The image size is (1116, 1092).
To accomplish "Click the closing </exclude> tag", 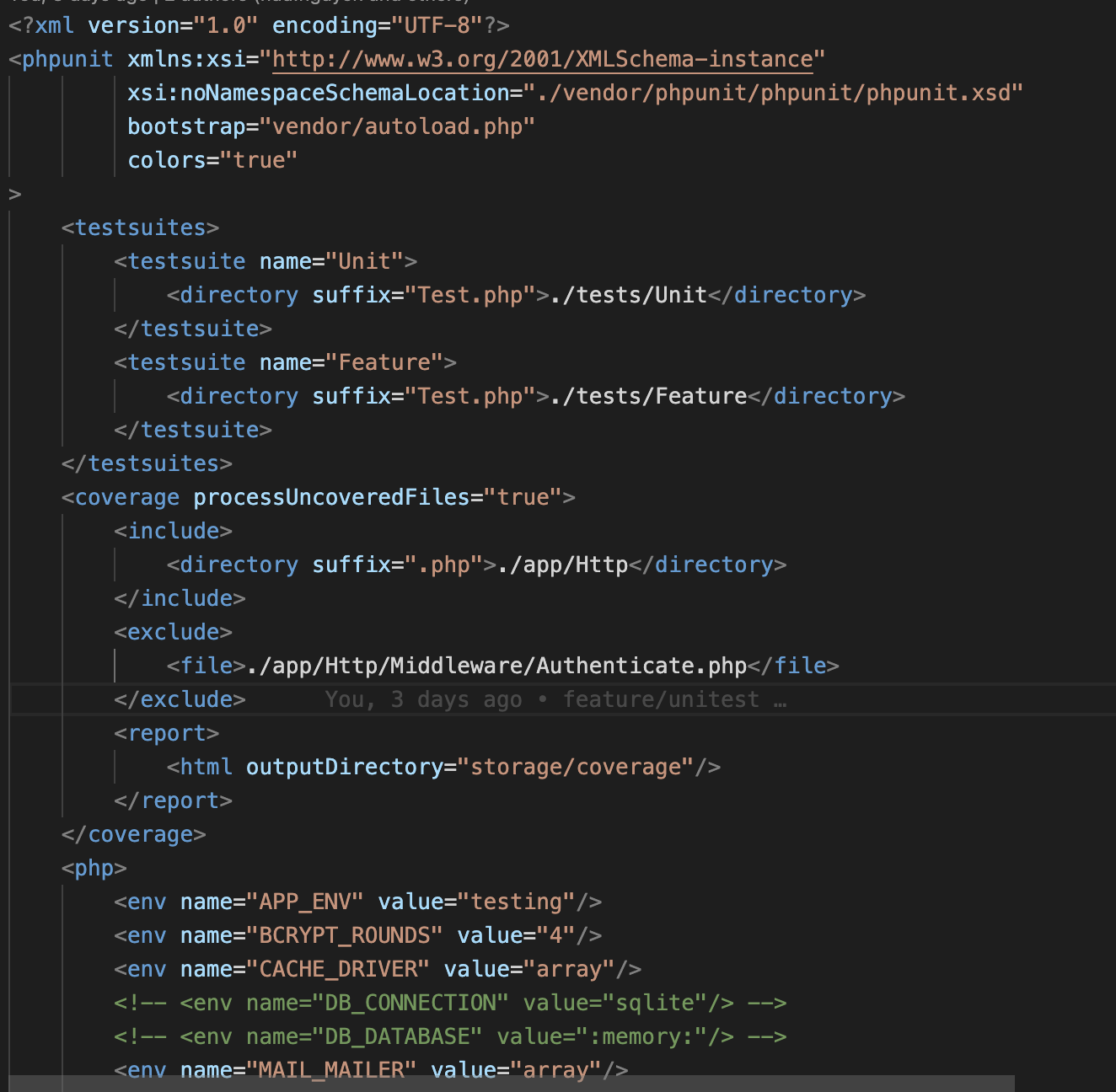I will [x=180, y=700].
